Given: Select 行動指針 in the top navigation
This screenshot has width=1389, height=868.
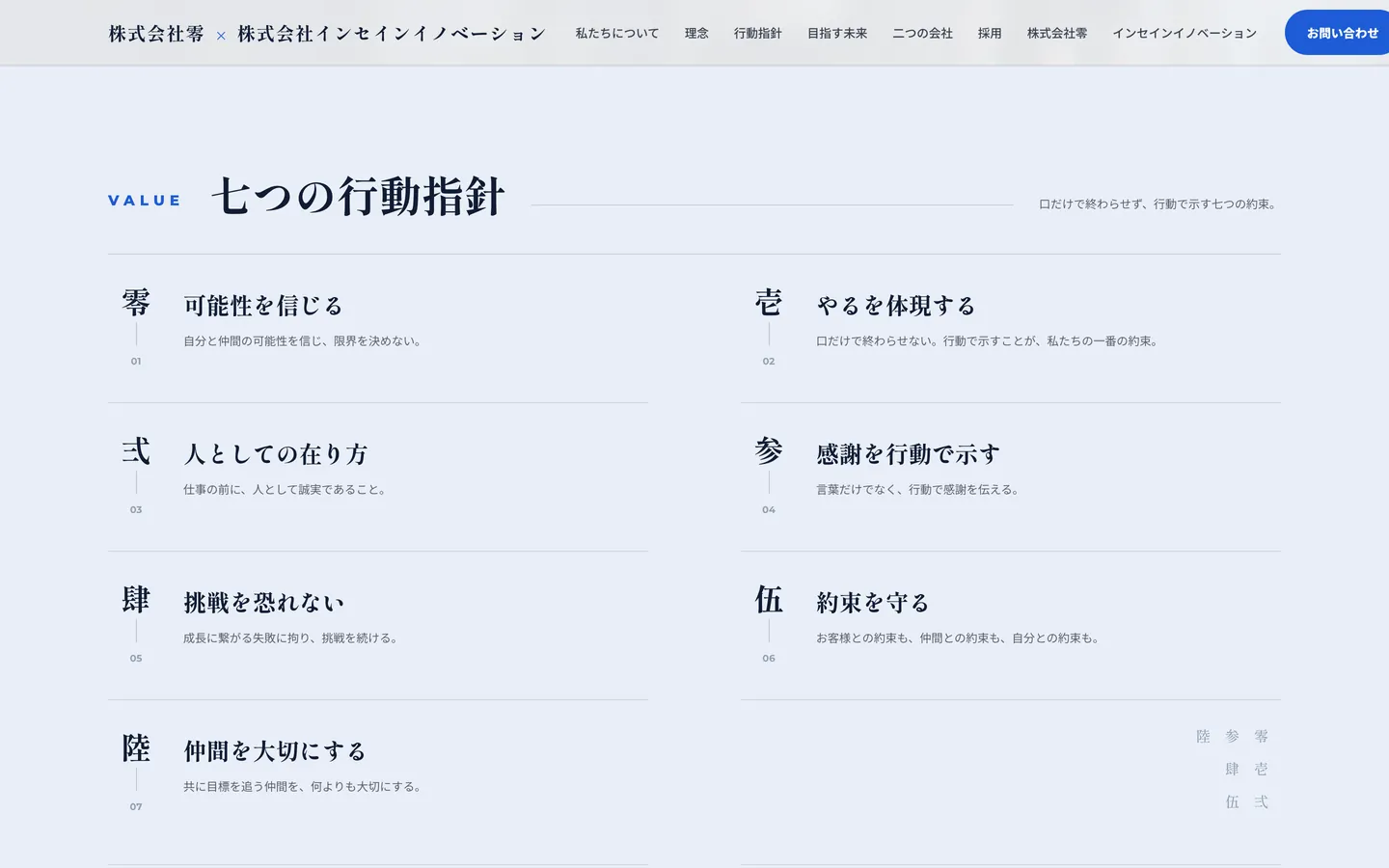Looking at the screenshot, I should 758,33.
